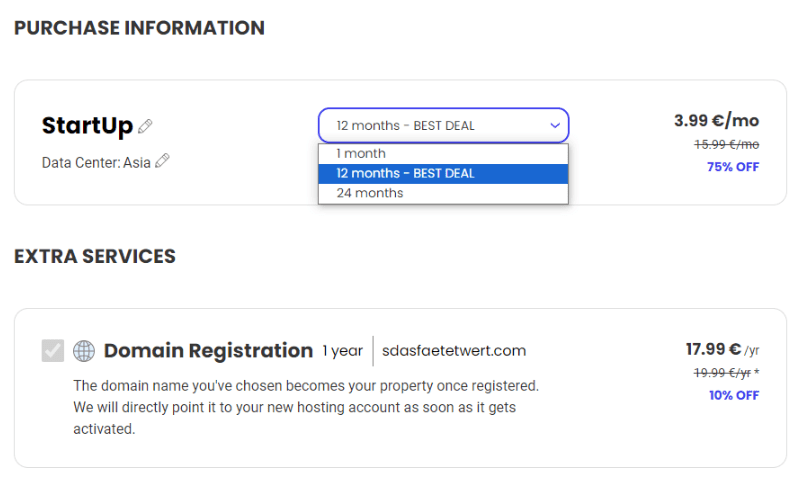Toggle the Domain Registration checkbox
The image size is (800, 481).
(x=53, y=350)
